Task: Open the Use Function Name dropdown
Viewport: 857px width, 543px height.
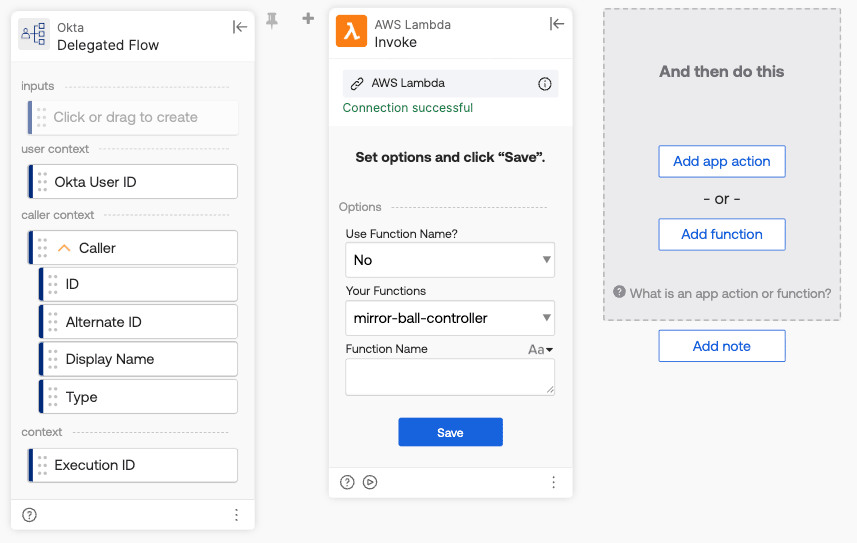Action: pos(450,260)
